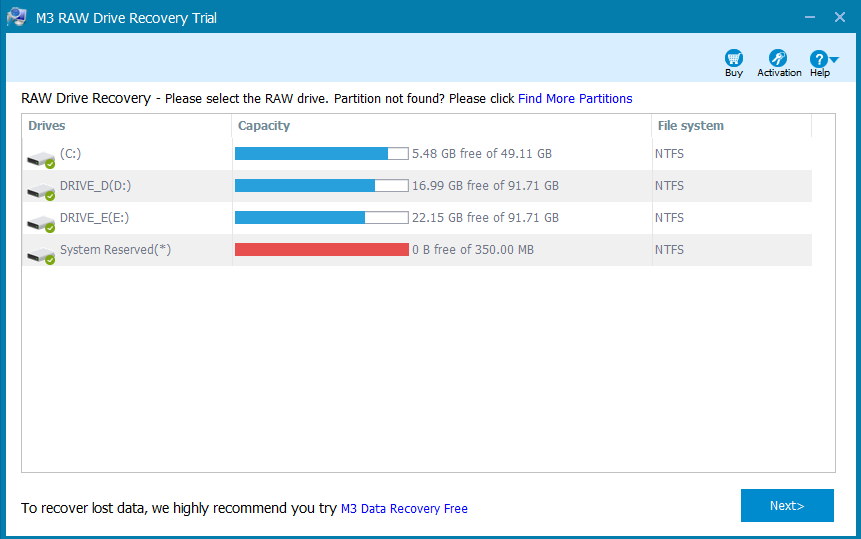Viewport: 861px width, 539px height.
Task: Select the DRIVE_D(D:) drive icon
Action: [41, 191]
